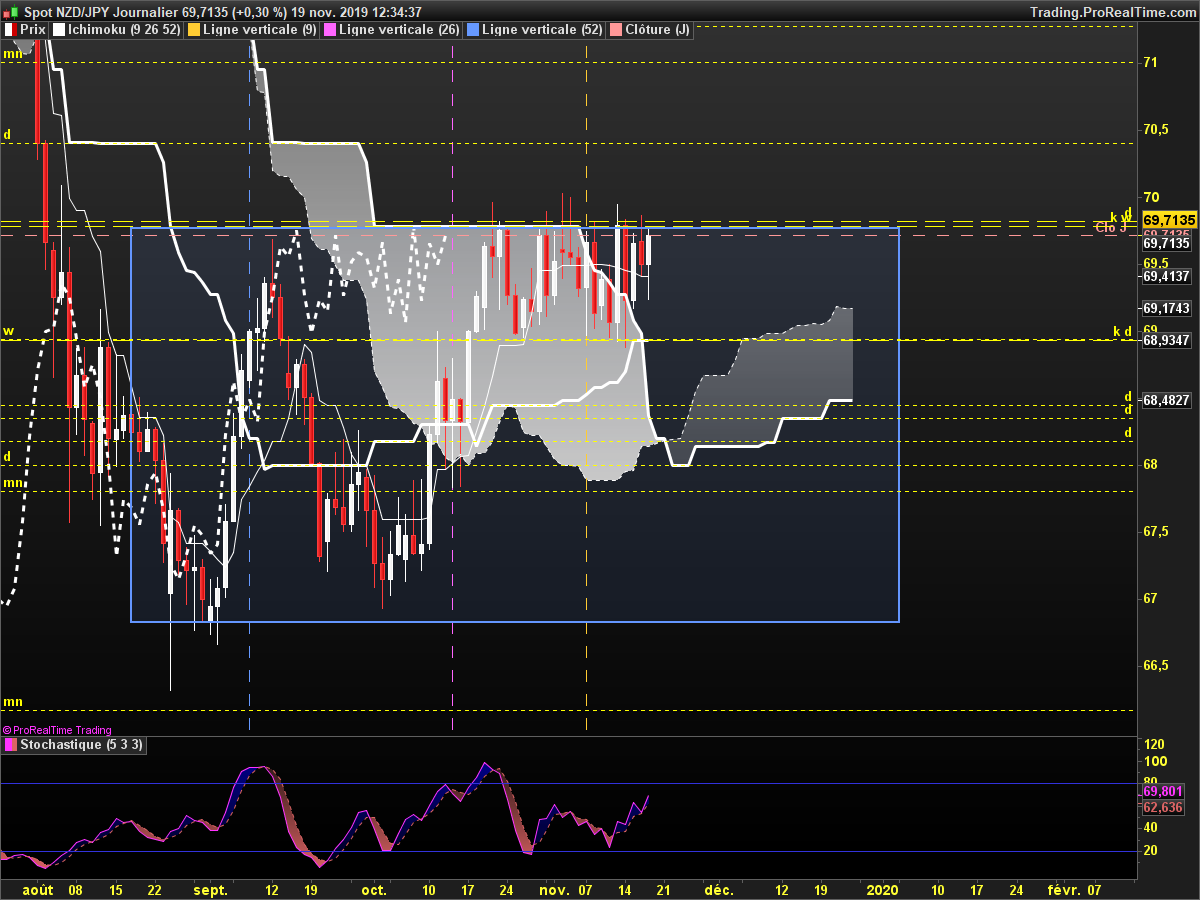Select the 69,4137 price axis label
The height and width of the screenshot is (900, 1200).
[x=1166, y=276]
